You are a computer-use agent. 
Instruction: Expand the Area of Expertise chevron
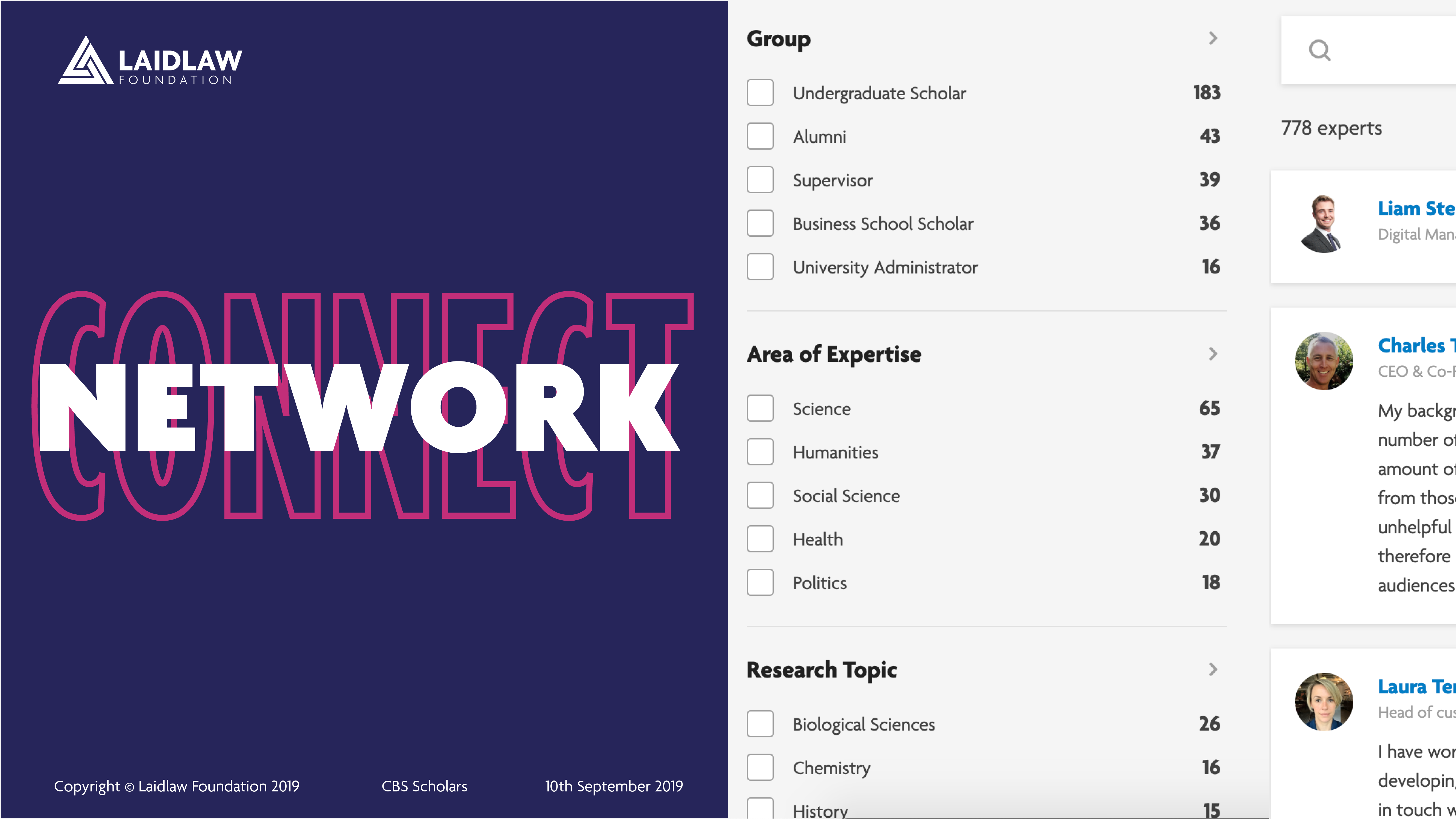click(x=1213, y=354)
